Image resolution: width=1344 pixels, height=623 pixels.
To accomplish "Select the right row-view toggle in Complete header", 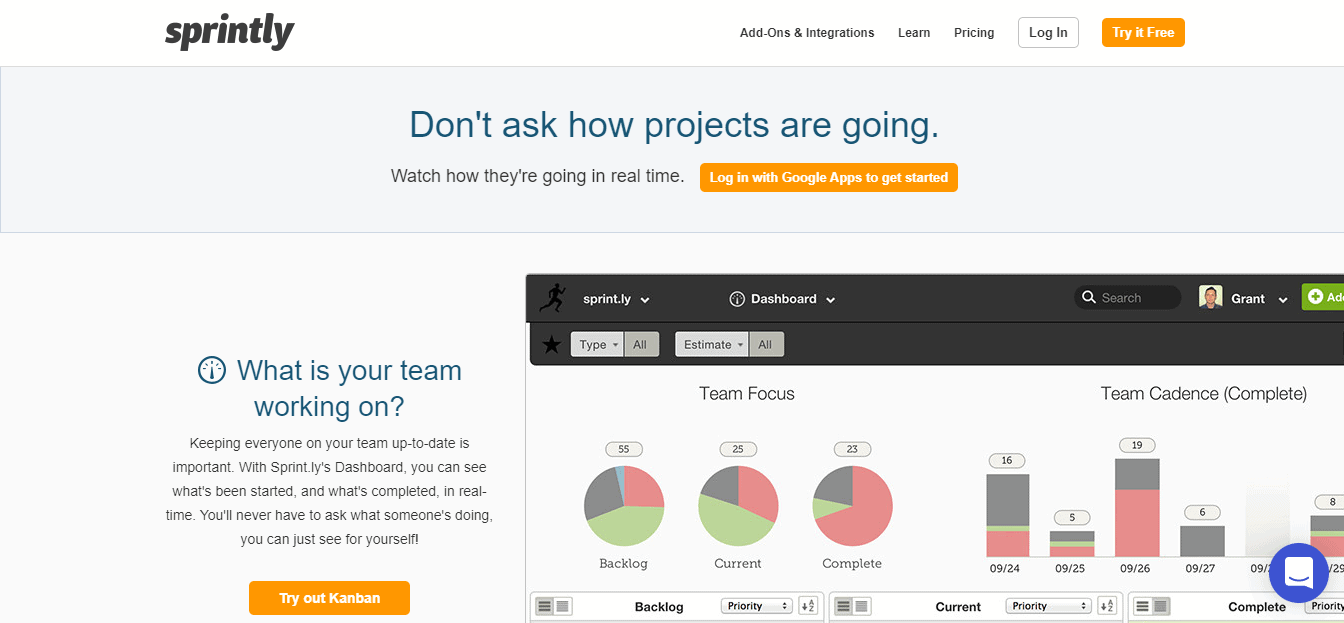I will pos(1161,606).
